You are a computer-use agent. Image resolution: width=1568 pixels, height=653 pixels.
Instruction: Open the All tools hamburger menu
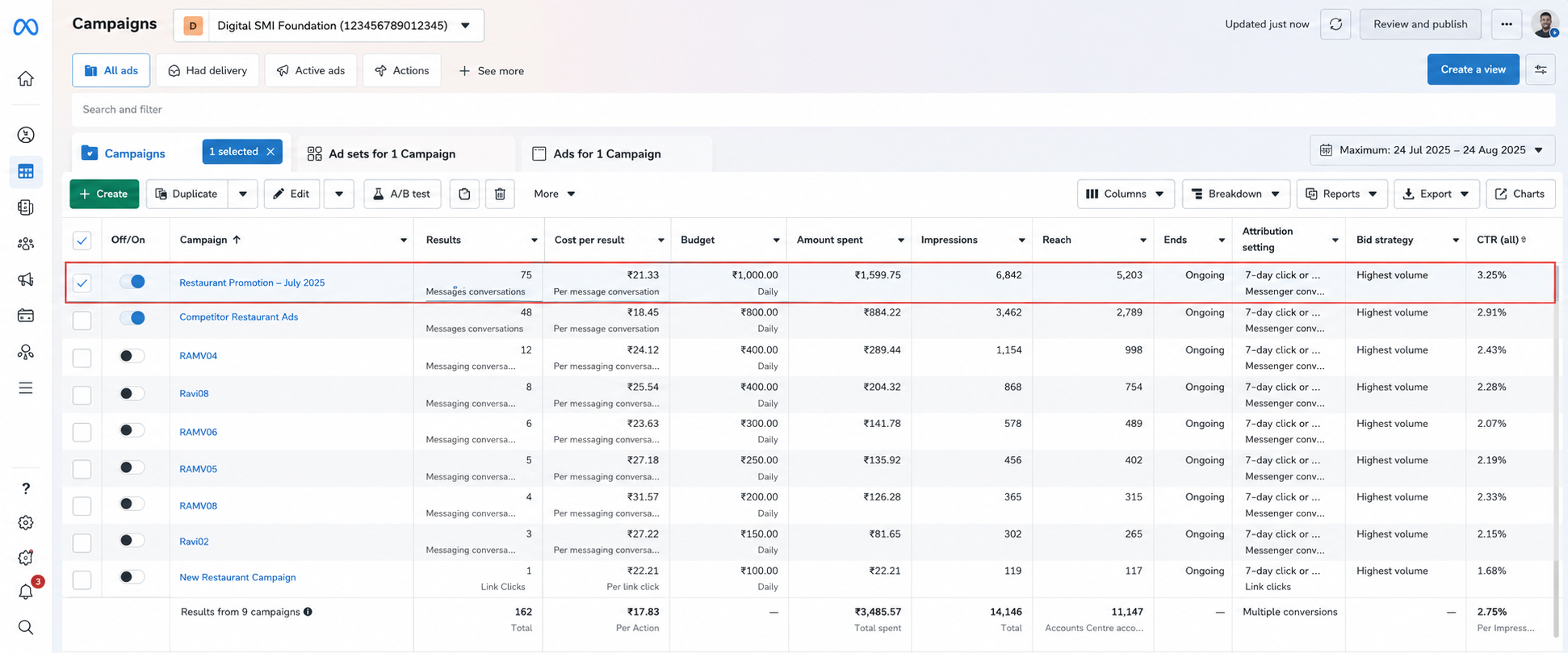click(26, 388)
